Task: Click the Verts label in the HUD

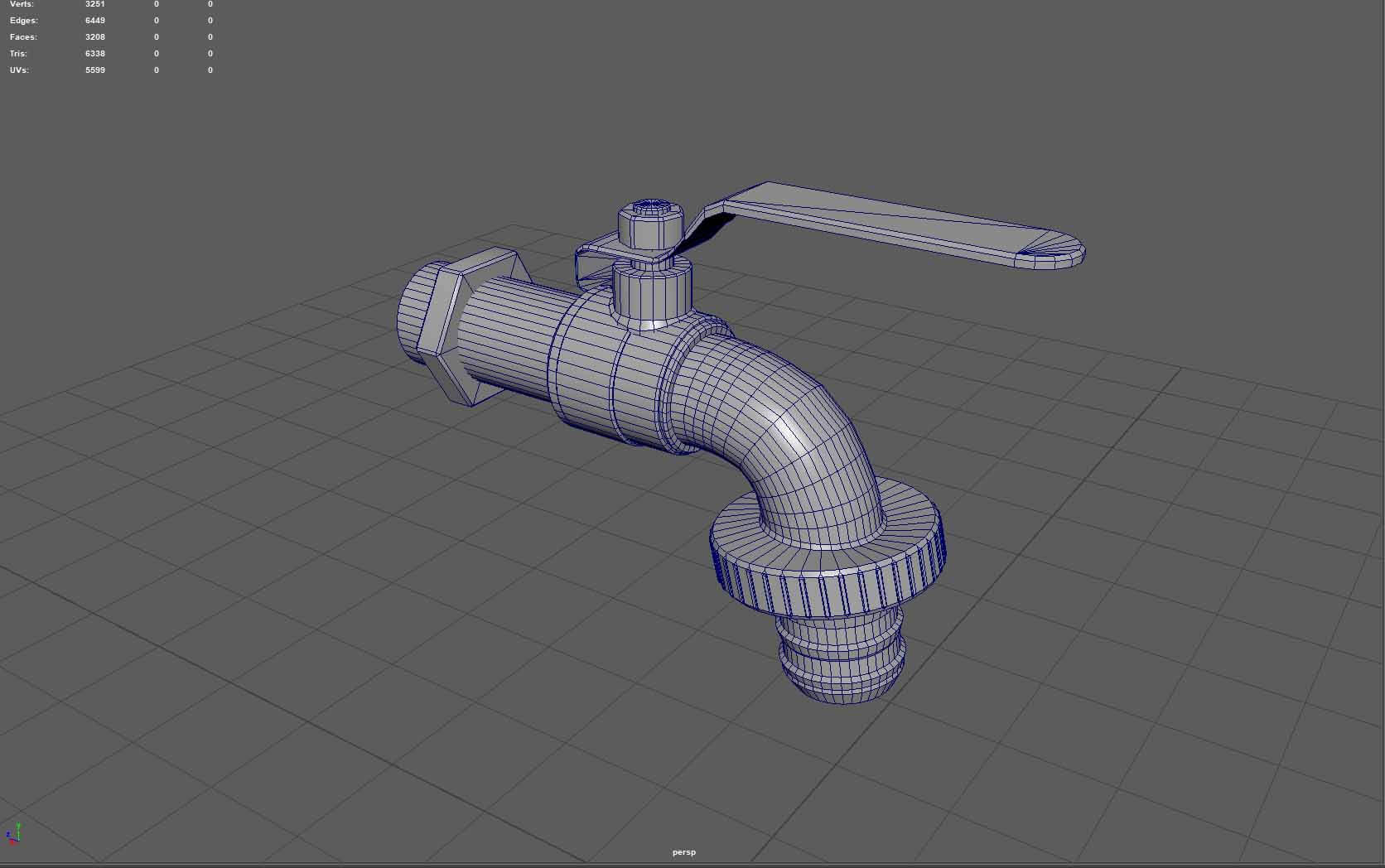Action: coord(22,4)
